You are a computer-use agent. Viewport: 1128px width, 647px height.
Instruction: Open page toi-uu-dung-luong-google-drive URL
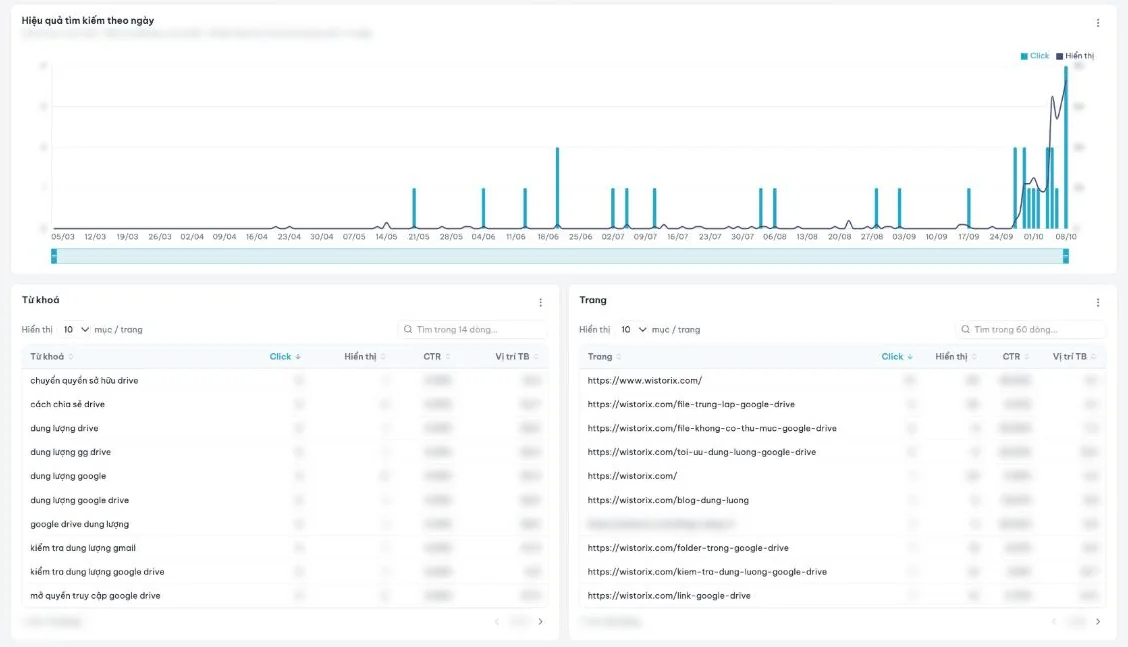coord(701,452)
